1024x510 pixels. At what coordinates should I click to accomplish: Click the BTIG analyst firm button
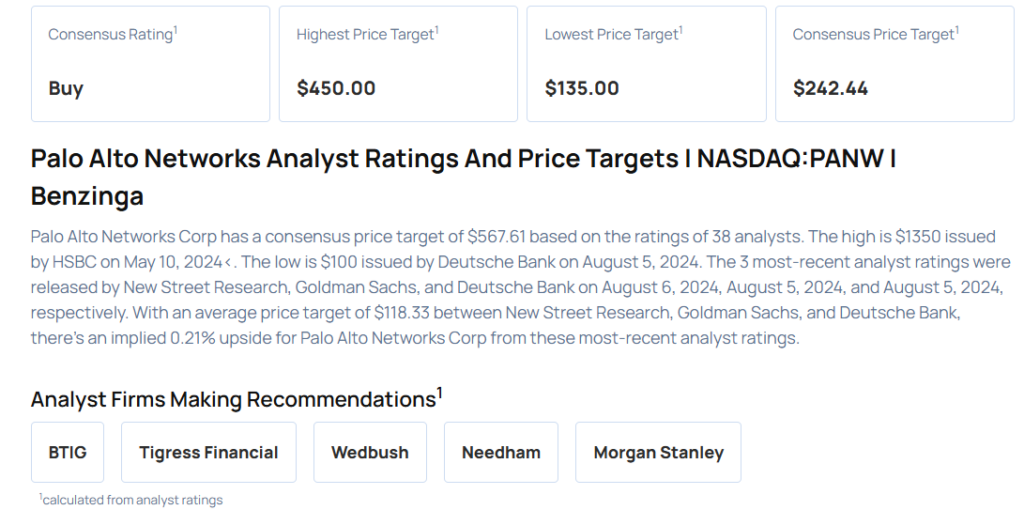pos(67,452)
